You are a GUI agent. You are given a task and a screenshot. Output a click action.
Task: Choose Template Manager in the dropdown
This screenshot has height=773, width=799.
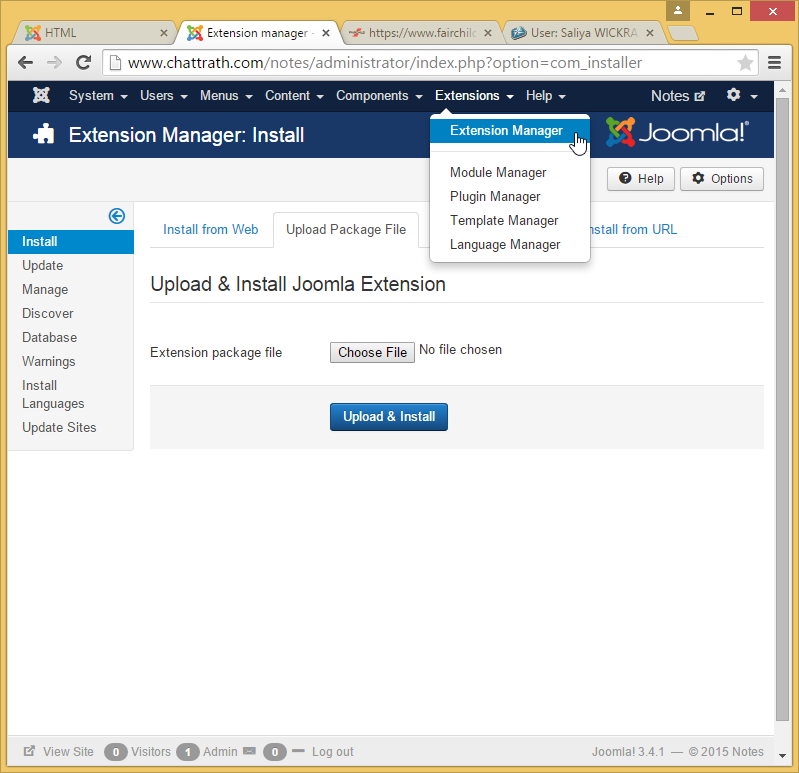pos(504,221)
